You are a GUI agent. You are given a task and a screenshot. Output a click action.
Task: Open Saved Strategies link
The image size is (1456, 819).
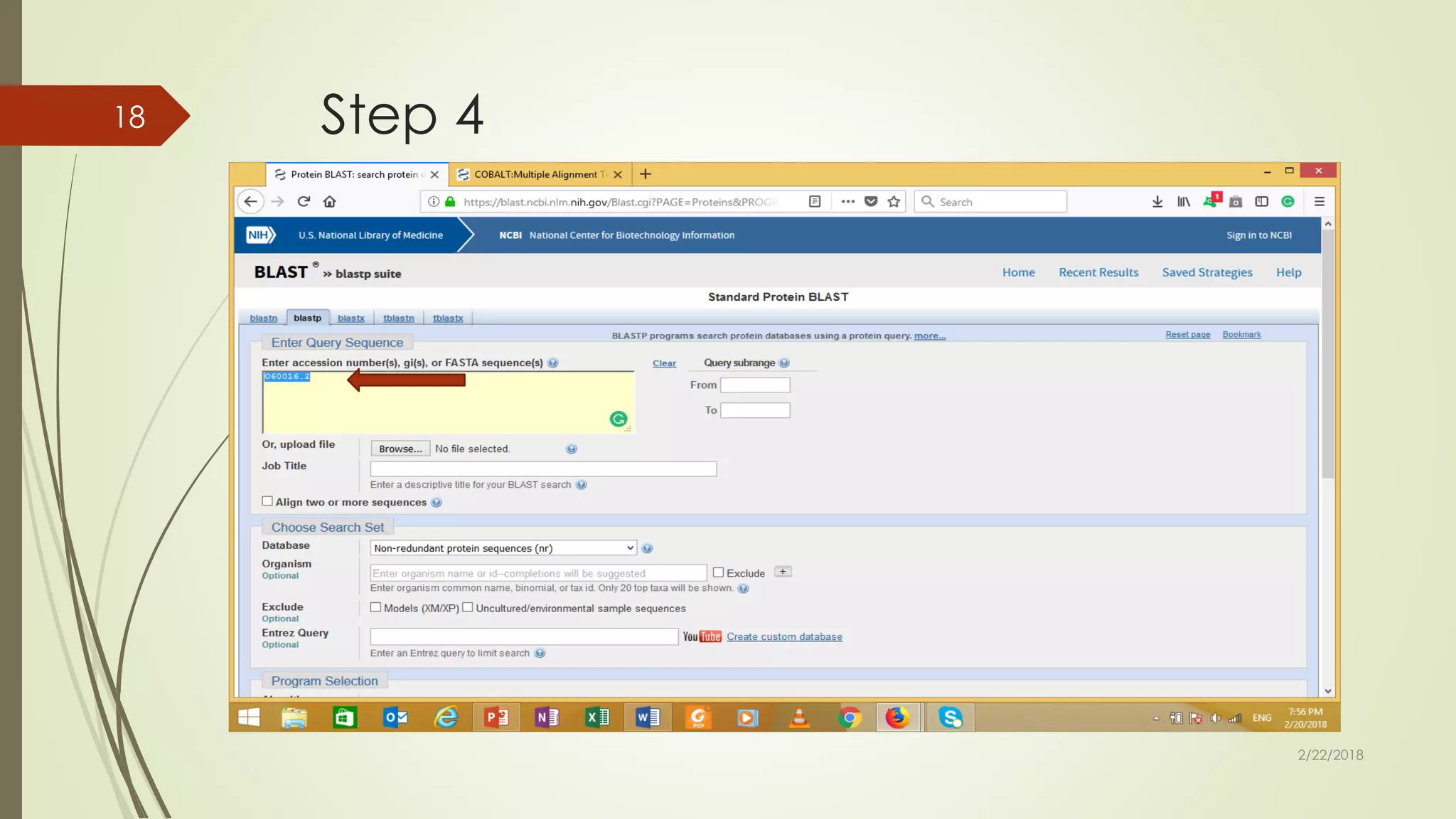1207,272
